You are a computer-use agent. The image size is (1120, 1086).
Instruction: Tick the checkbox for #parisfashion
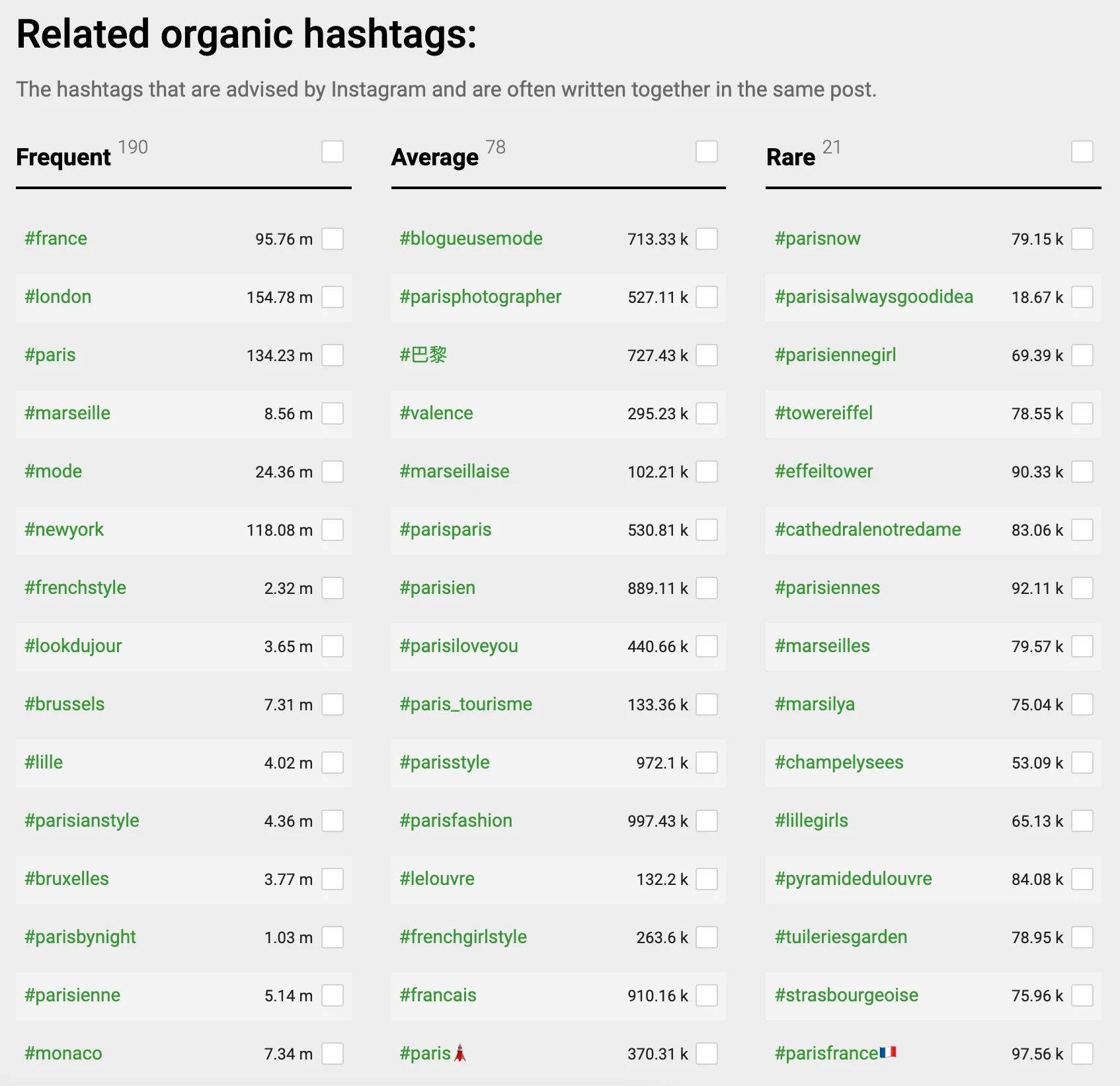point(707,821)
